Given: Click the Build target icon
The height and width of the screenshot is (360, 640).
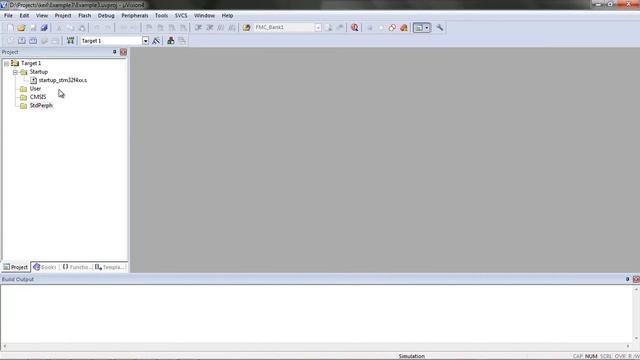Looking at the screenshot, I should click(x=22, y=41).
